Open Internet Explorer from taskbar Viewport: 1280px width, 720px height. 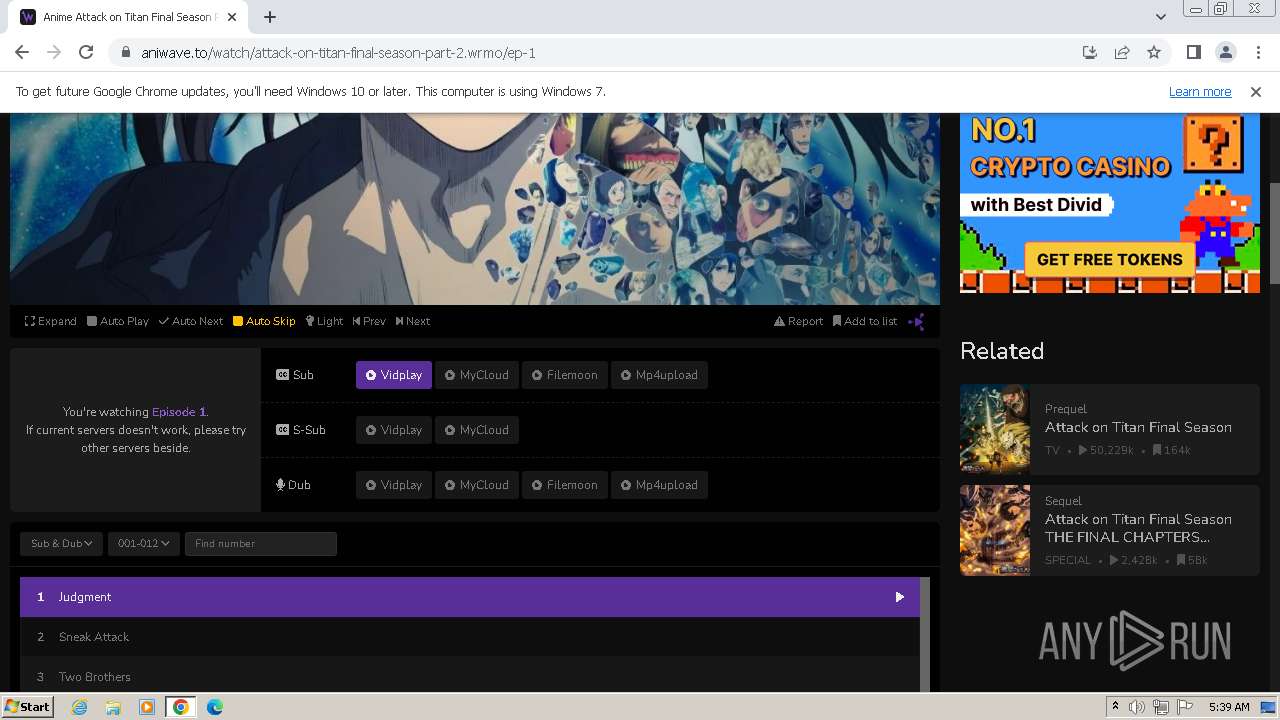[x=80, y=707]
